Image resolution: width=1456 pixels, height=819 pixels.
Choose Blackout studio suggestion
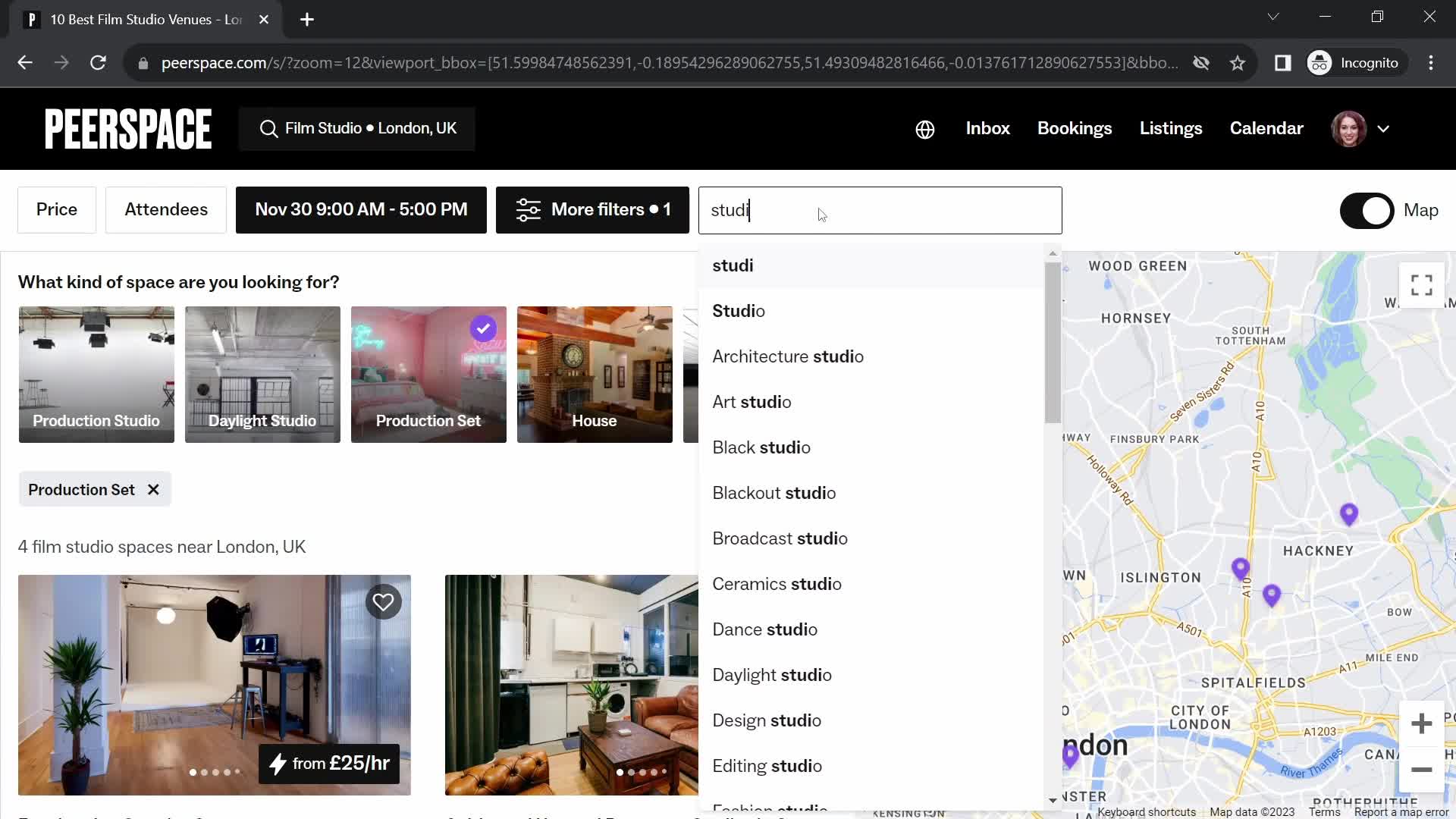(871, 493)
